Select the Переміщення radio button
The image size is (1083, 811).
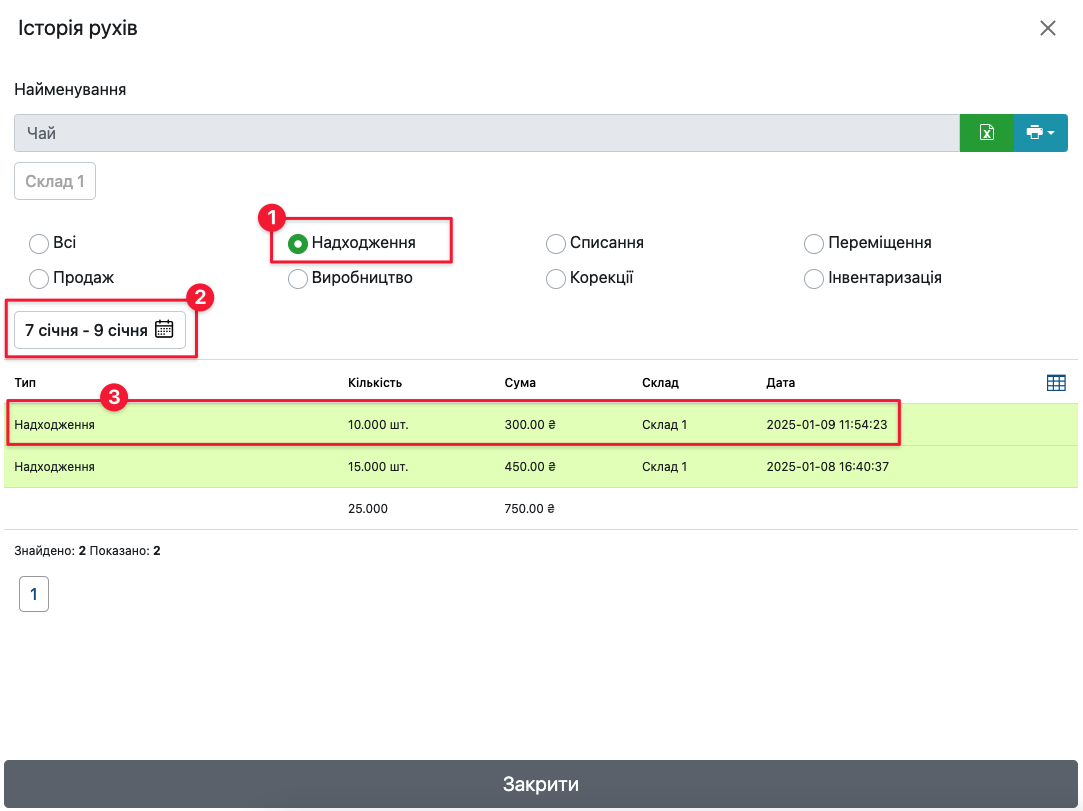814,244
